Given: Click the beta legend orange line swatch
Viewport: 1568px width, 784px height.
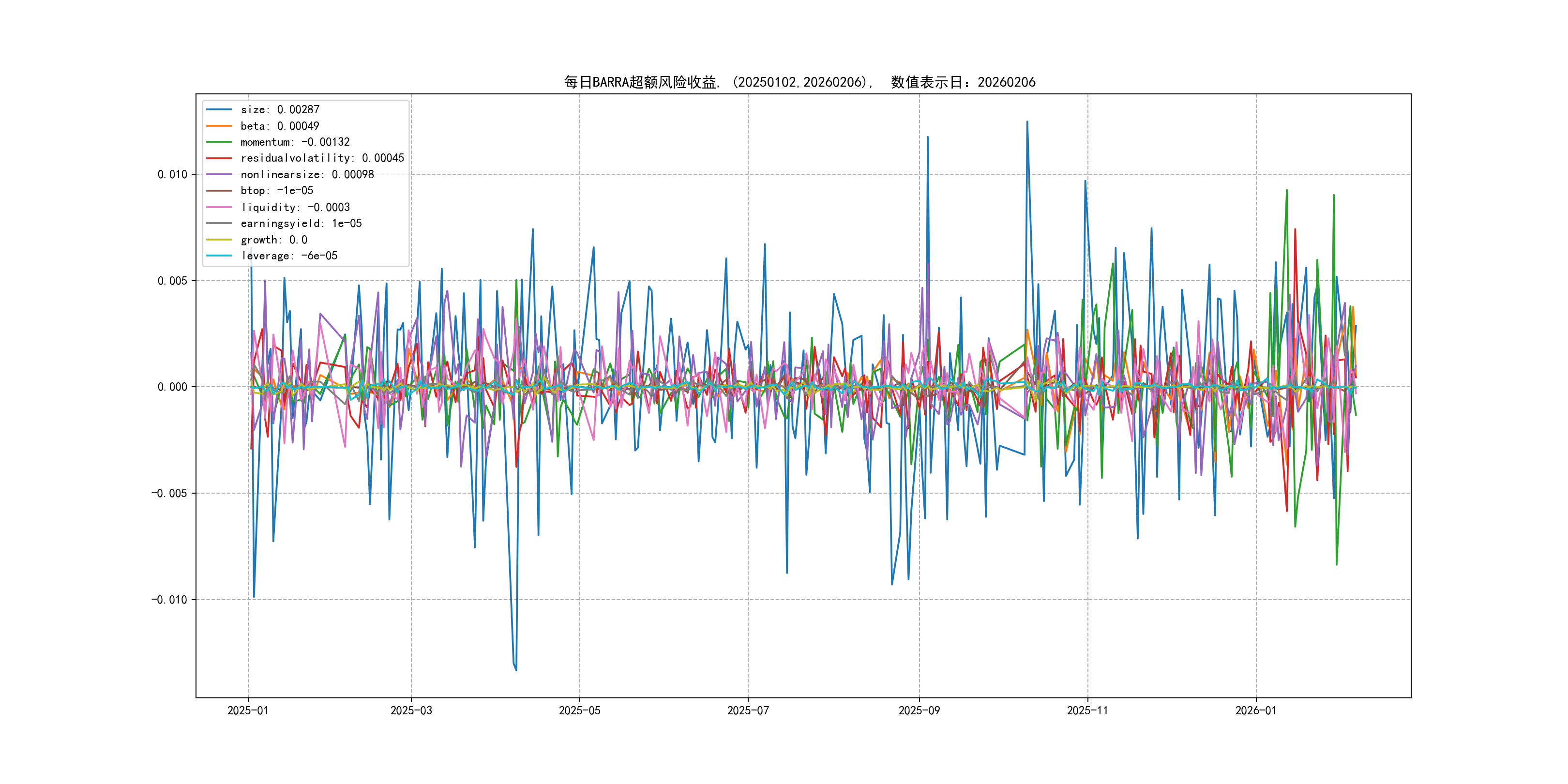Looking at the screenshot, I should coord(219,126).
